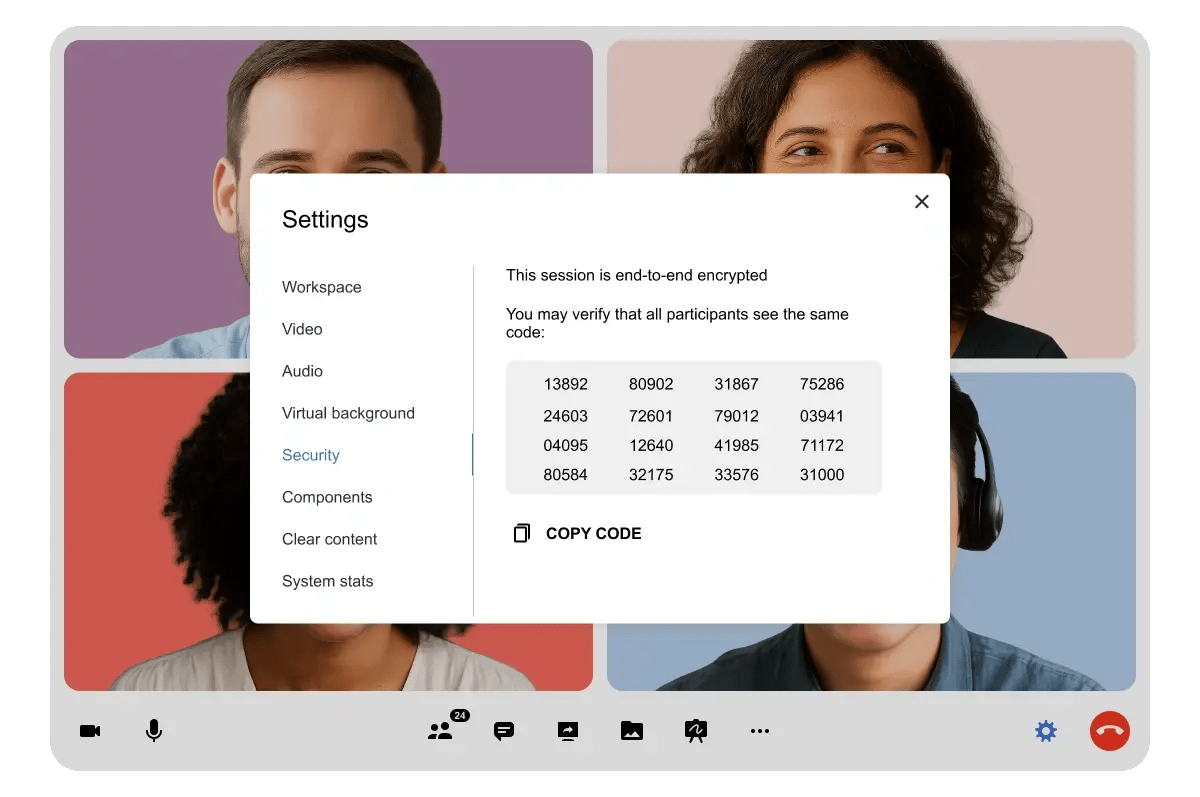1200x797 pixels.
Task: Open the participants list icon
Action: pyautogui.click(x=440, y=731)
